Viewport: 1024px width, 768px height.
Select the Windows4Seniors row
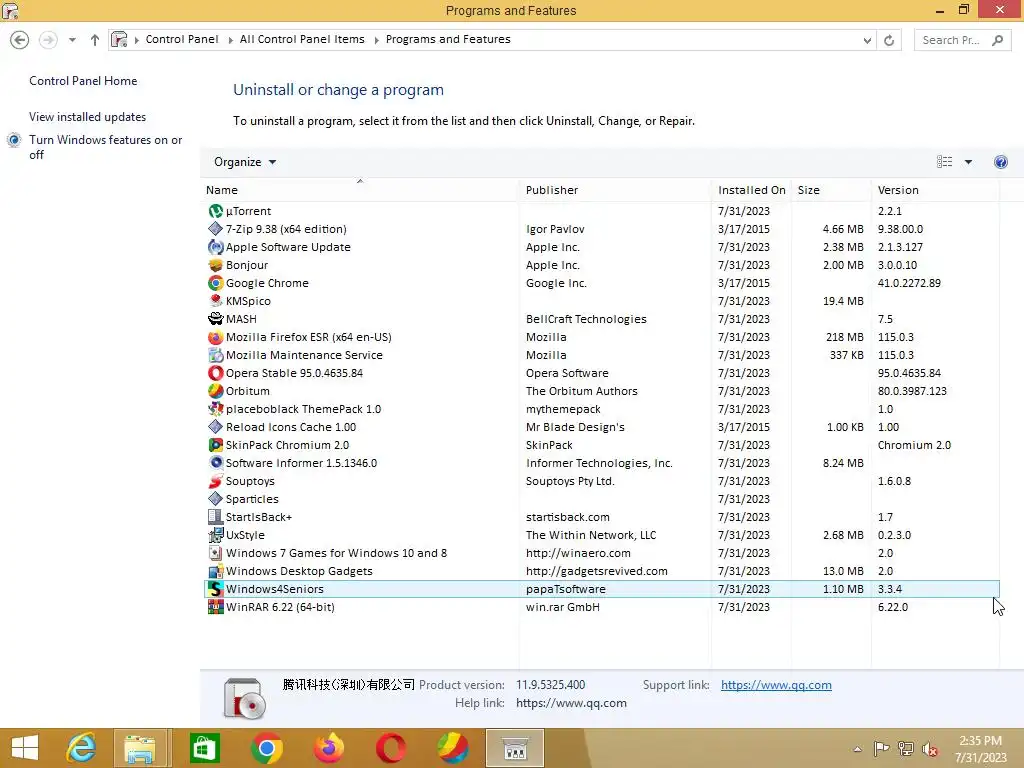[x=601, y=589]
